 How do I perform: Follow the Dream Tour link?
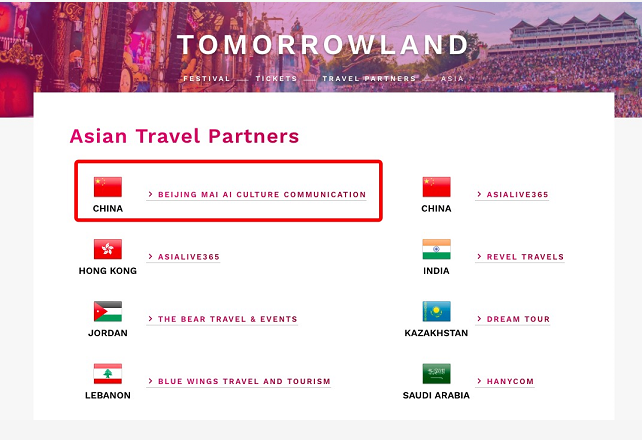pyautogui.click(x=513, y=319)
